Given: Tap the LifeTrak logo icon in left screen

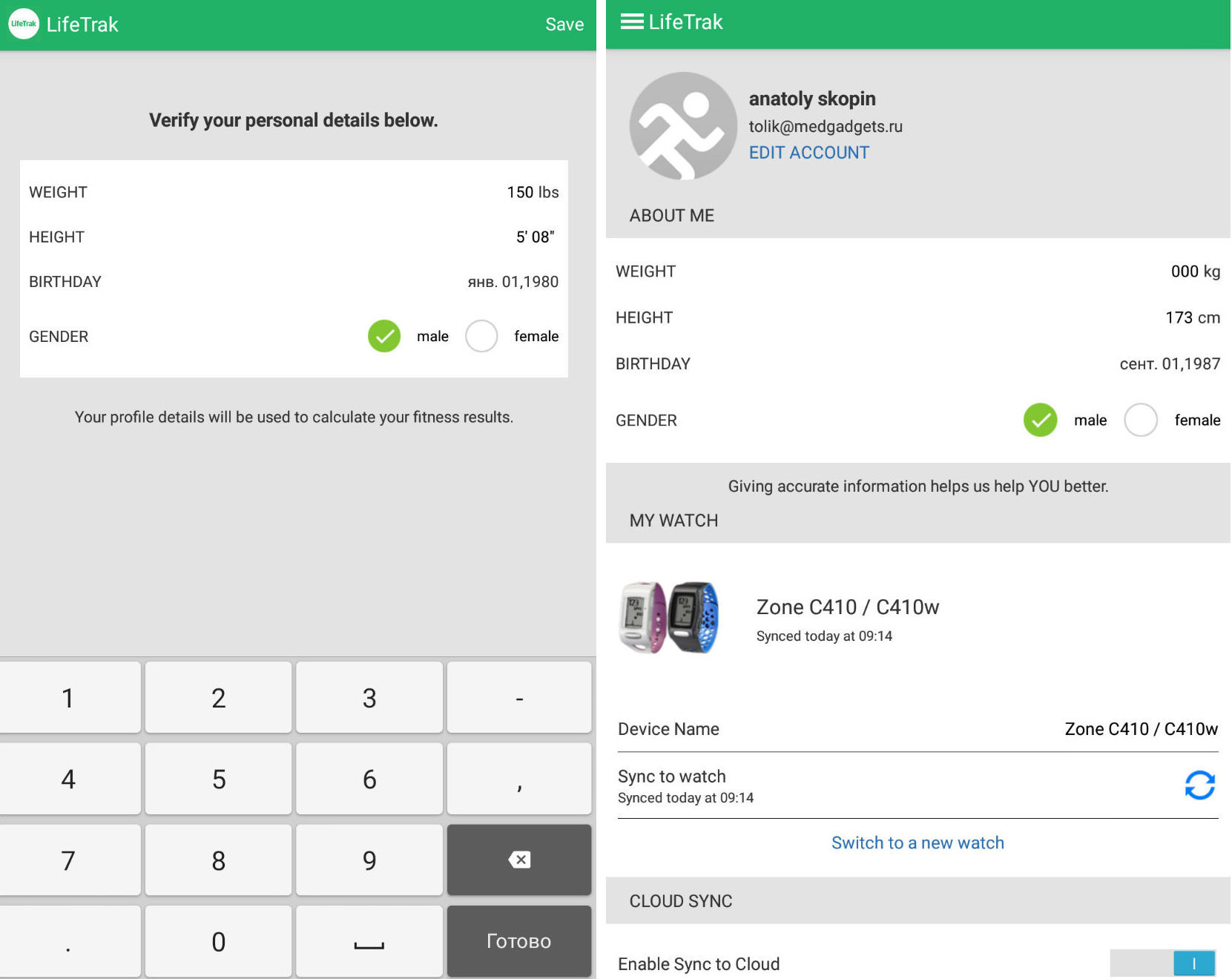Looking at the screenshot, I should (x=24, y=24).
